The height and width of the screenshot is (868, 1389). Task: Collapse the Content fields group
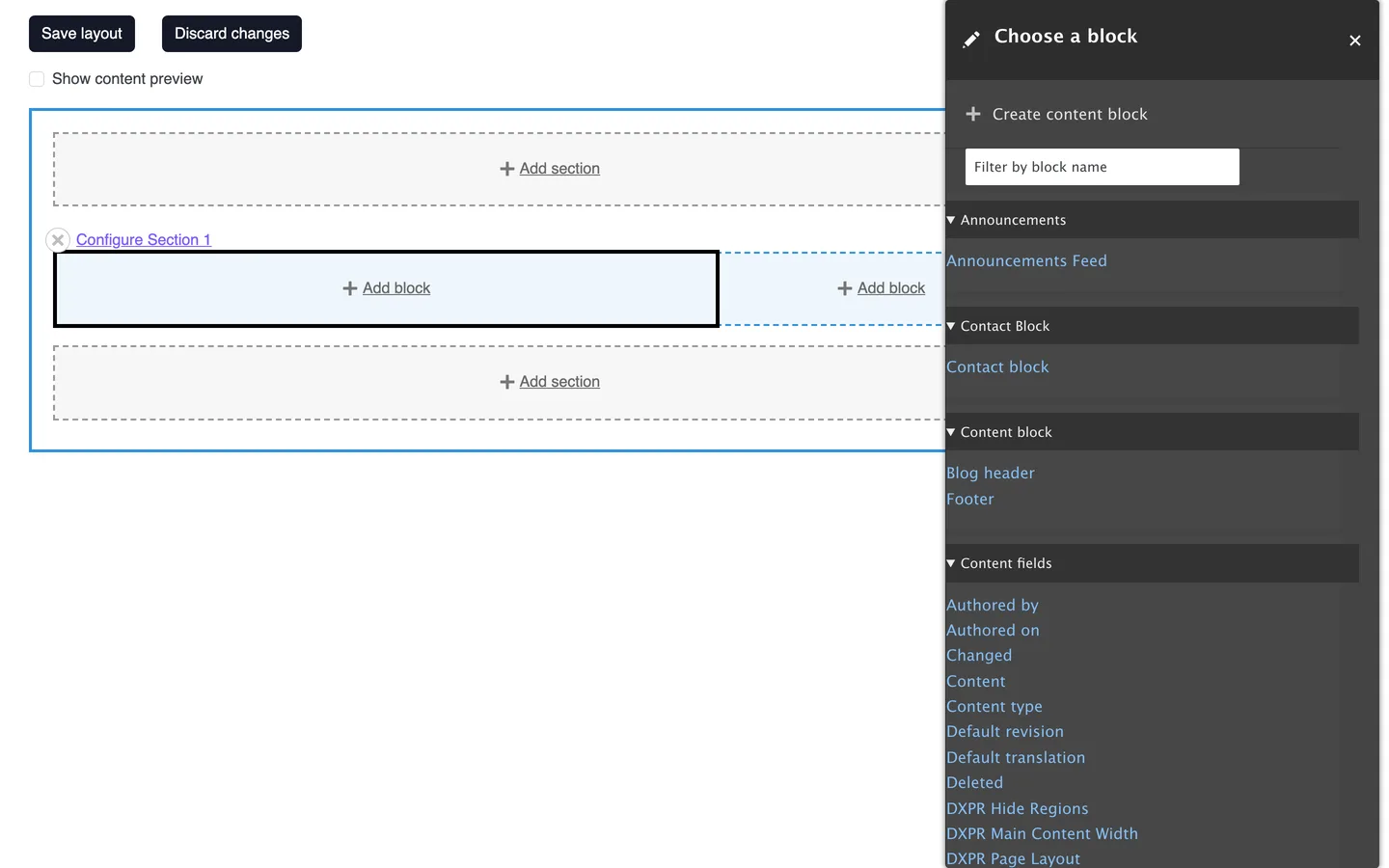(x=1152, y=563)
